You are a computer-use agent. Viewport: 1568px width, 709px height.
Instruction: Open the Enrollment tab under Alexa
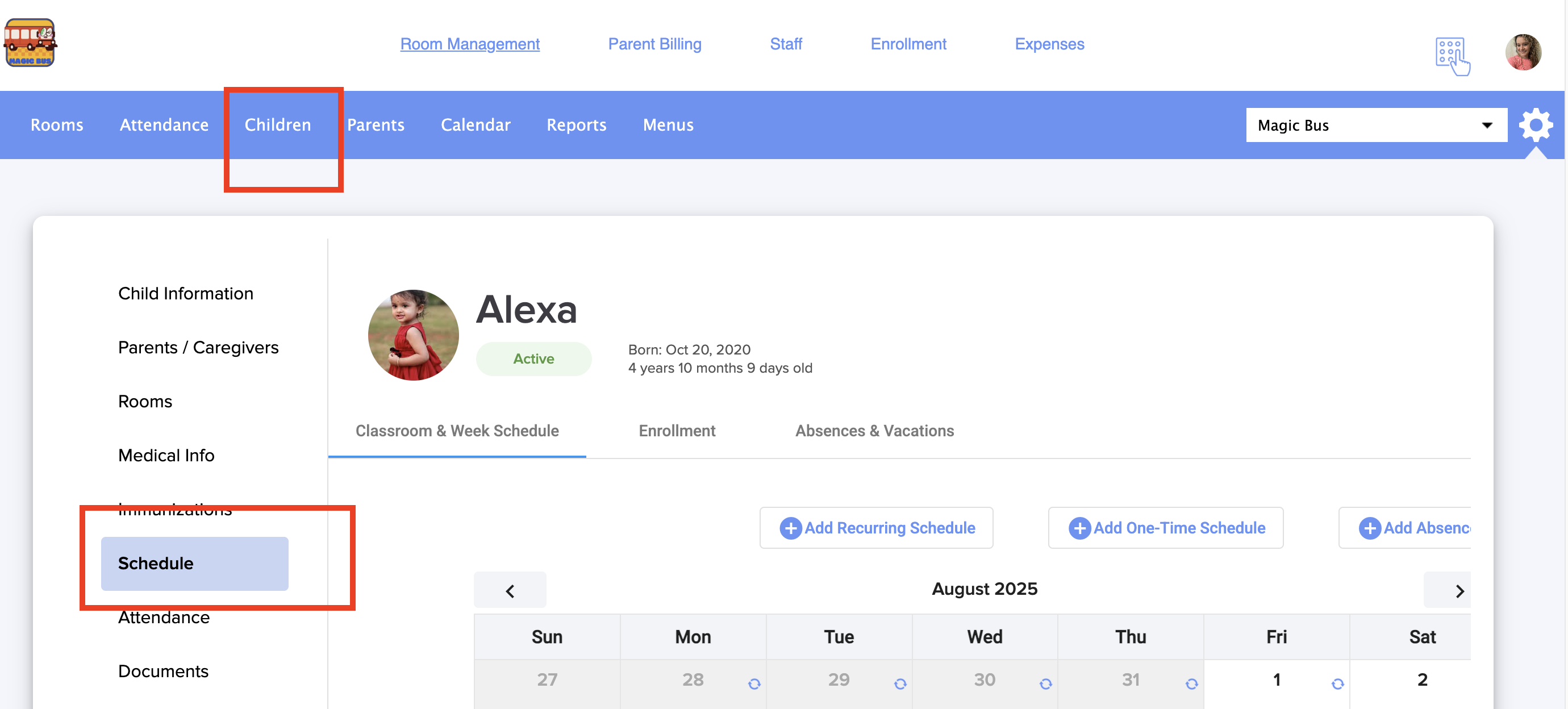coord(676,430)
